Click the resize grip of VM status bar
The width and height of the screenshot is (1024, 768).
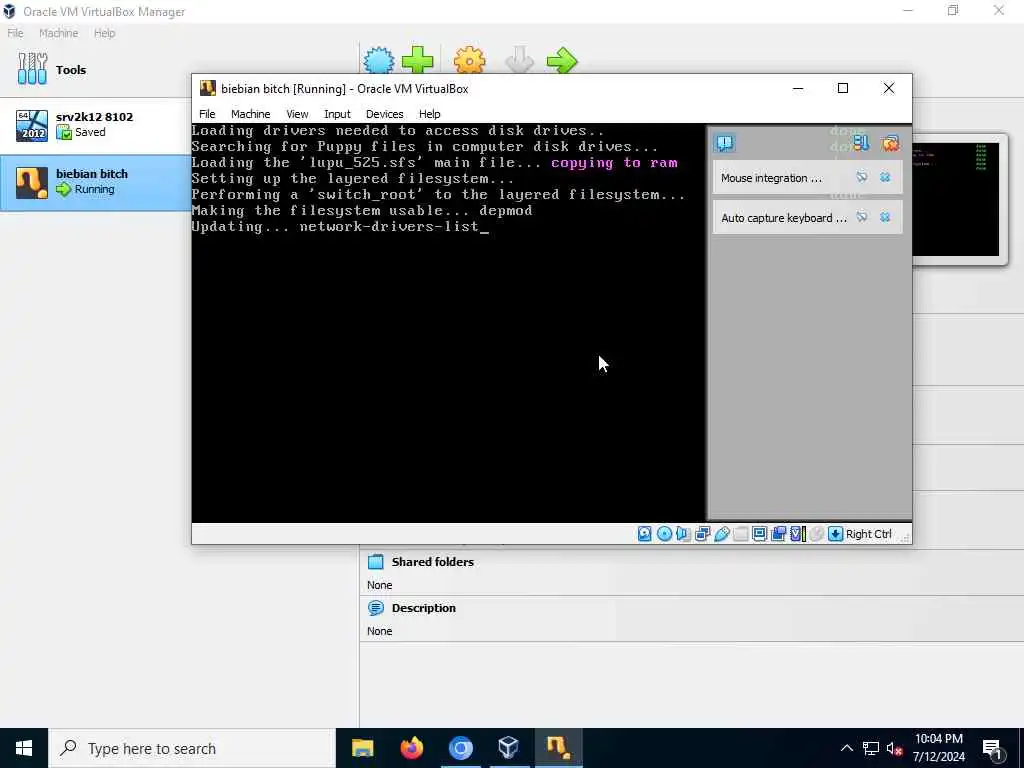pos(904,537)
